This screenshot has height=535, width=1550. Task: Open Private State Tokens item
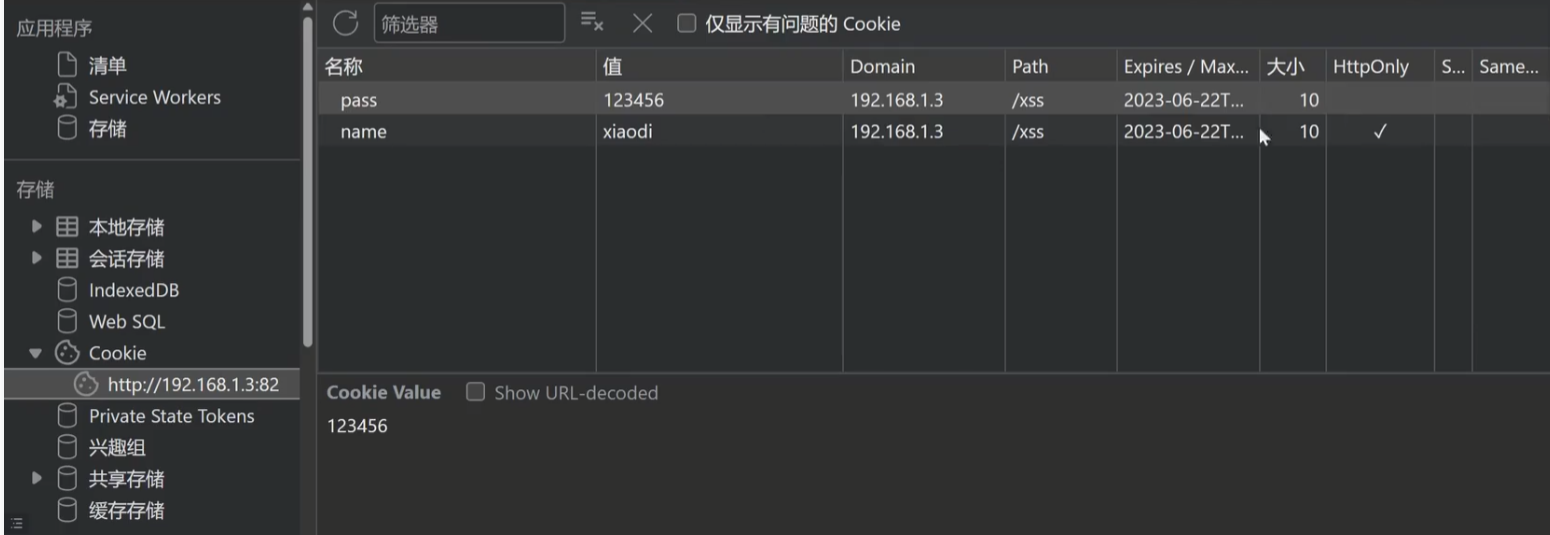tap(171, 416)
